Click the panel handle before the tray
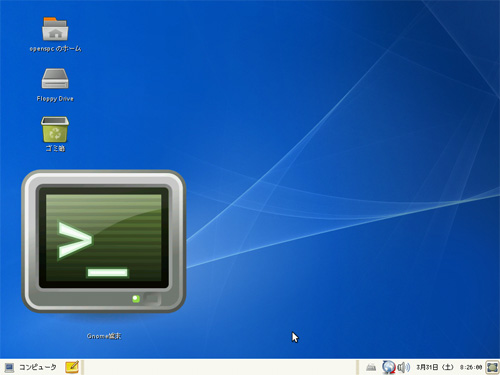The image size is (500, 375). coord(358,367)
